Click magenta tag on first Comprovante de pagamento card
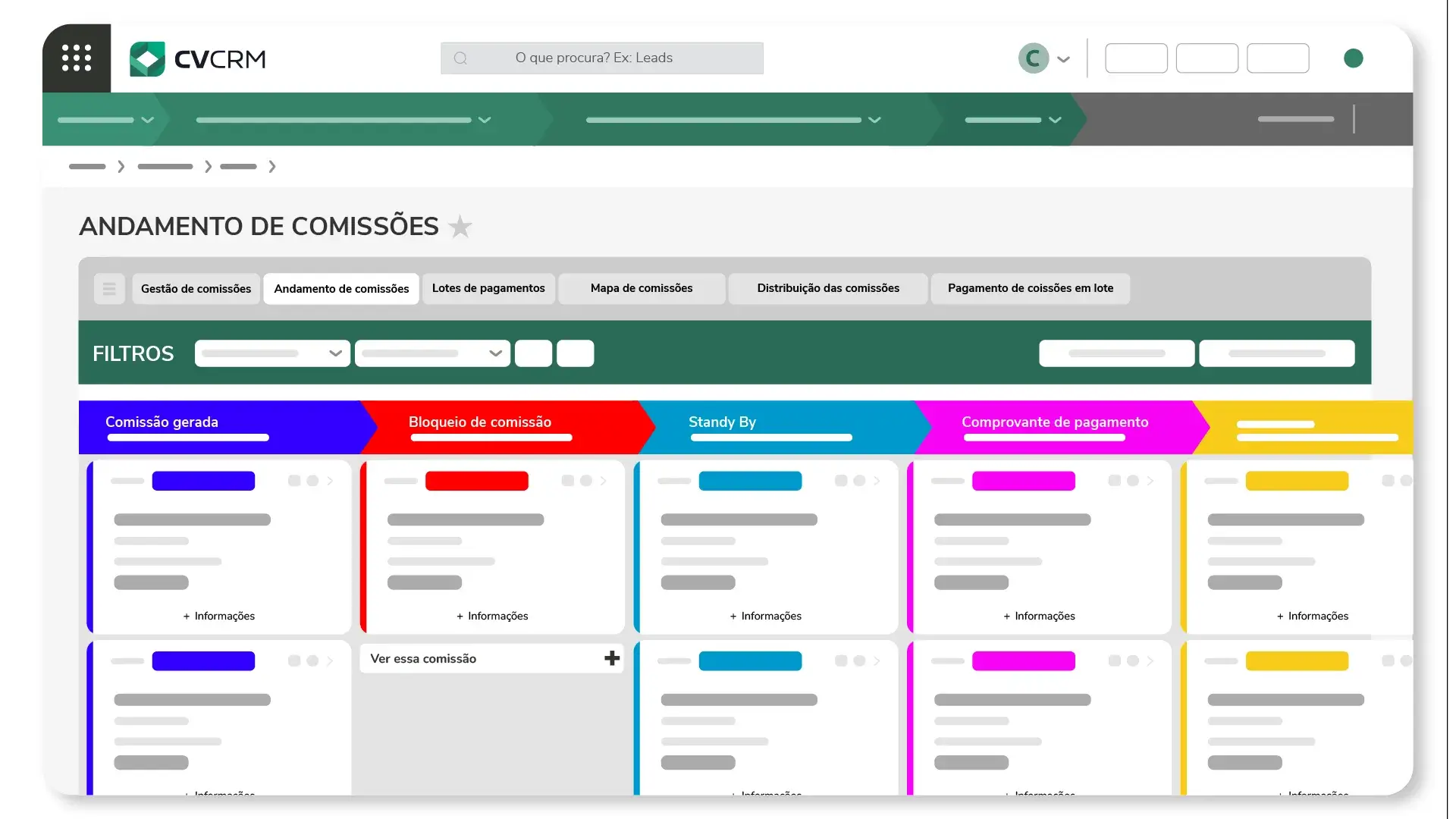Viewport: 1456px width, 819px height. (1023, 481)
